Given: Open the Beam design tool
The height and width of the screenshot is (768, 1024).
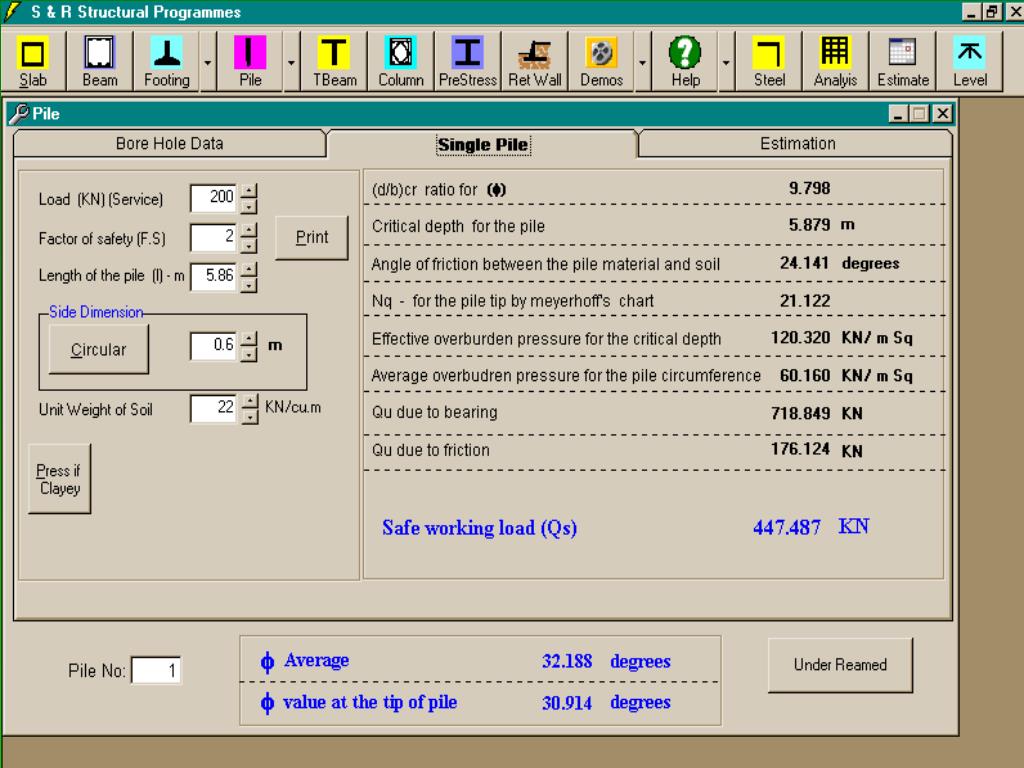Looking at the screenshot, I should pos(99,61).
